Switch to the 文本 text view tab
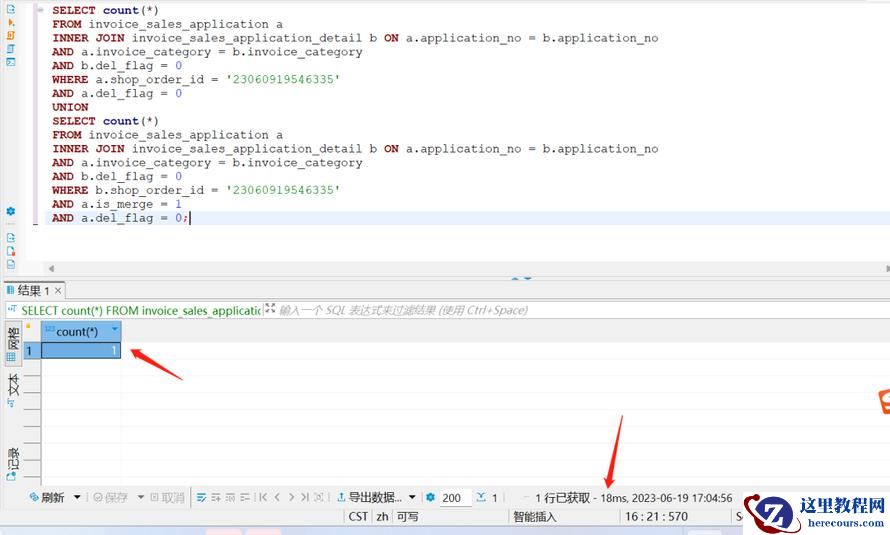Screen dimensions: 890x535 pos(12,389)
